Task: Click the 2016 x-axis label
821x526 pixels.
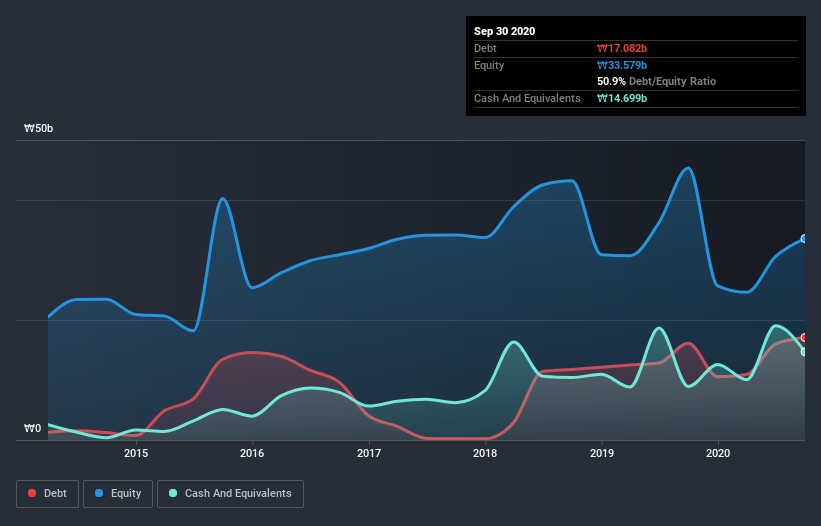Action: click(252, 453)
